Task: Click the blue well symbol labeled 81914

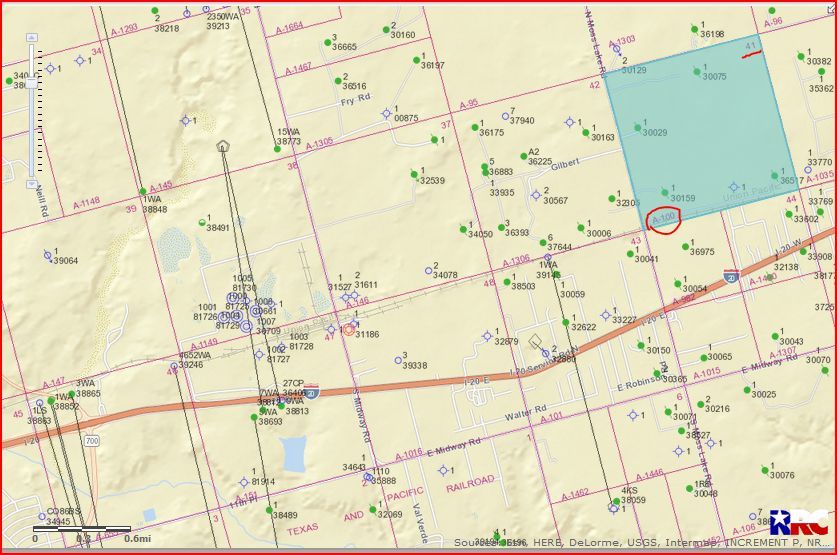Action: tap(244, 482)
